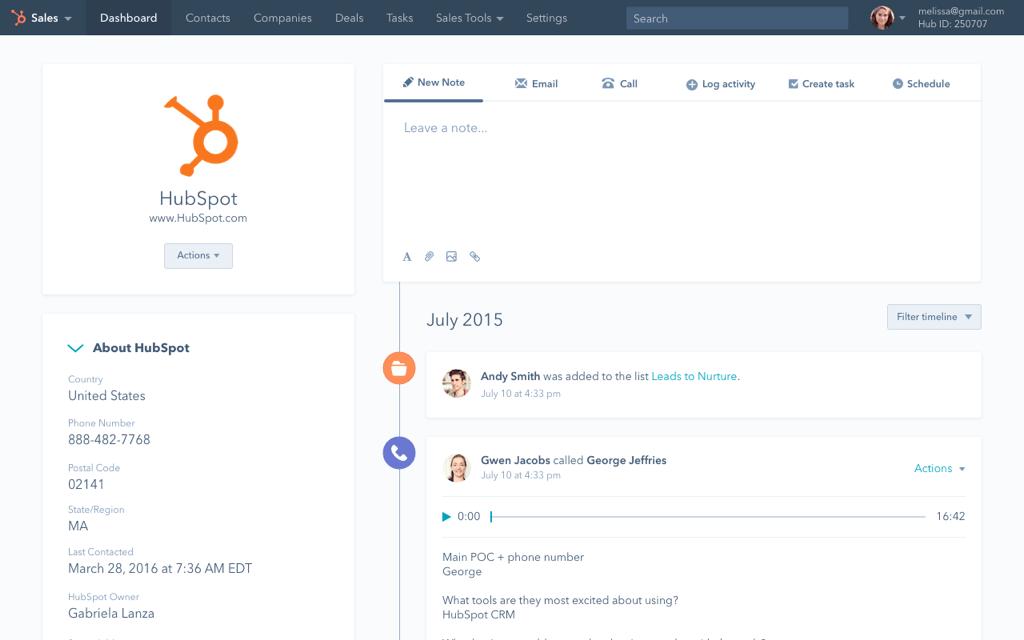Image resolution: width=1024 pixels, height=640 pixels.
Task: Open text formatting with the A icon
Action: pos(407,257)
